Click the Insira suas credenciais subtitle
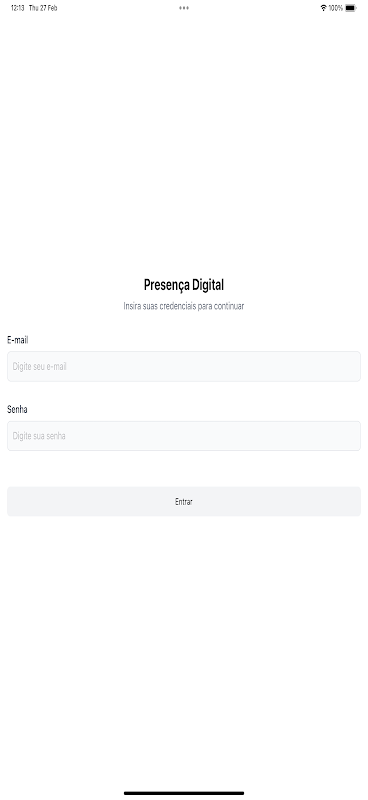This screenshot has height=800, width=368. coord(184,306)
